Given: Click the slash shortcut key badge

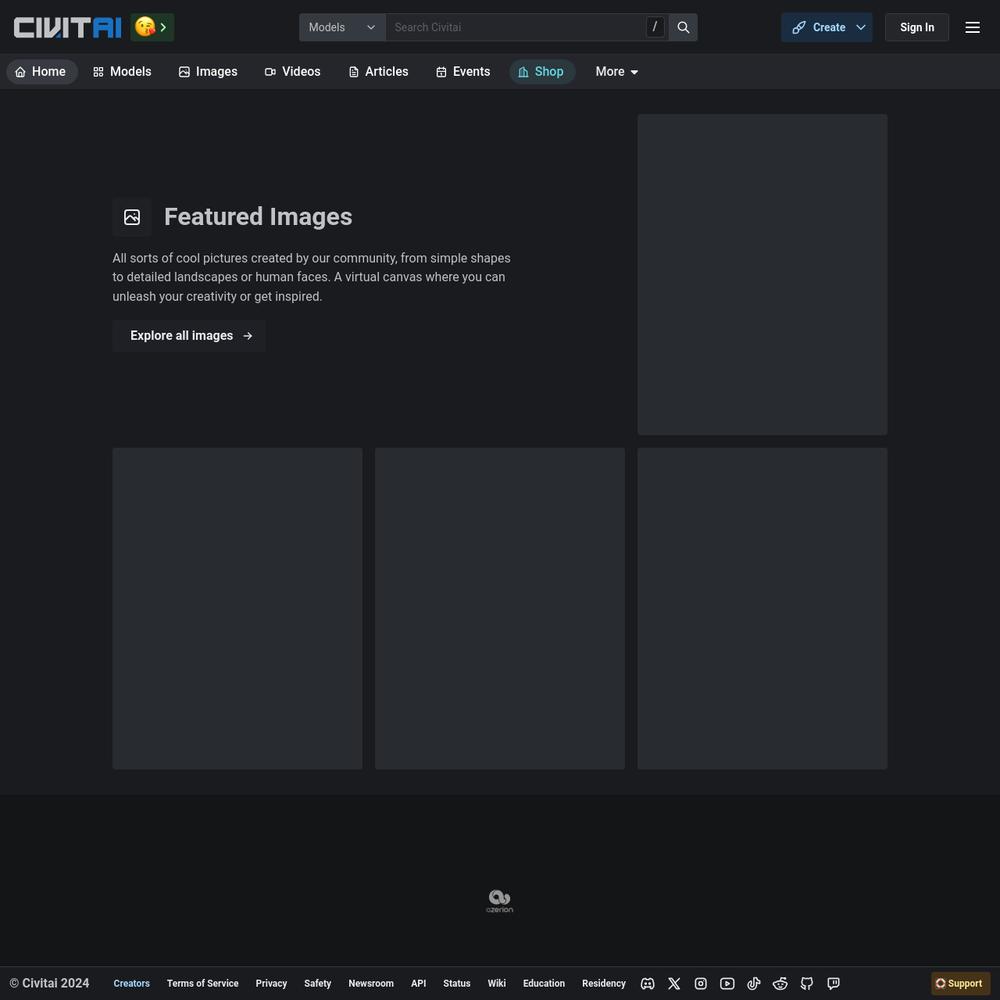Looking at the screenshot, I should pos(655,27).
